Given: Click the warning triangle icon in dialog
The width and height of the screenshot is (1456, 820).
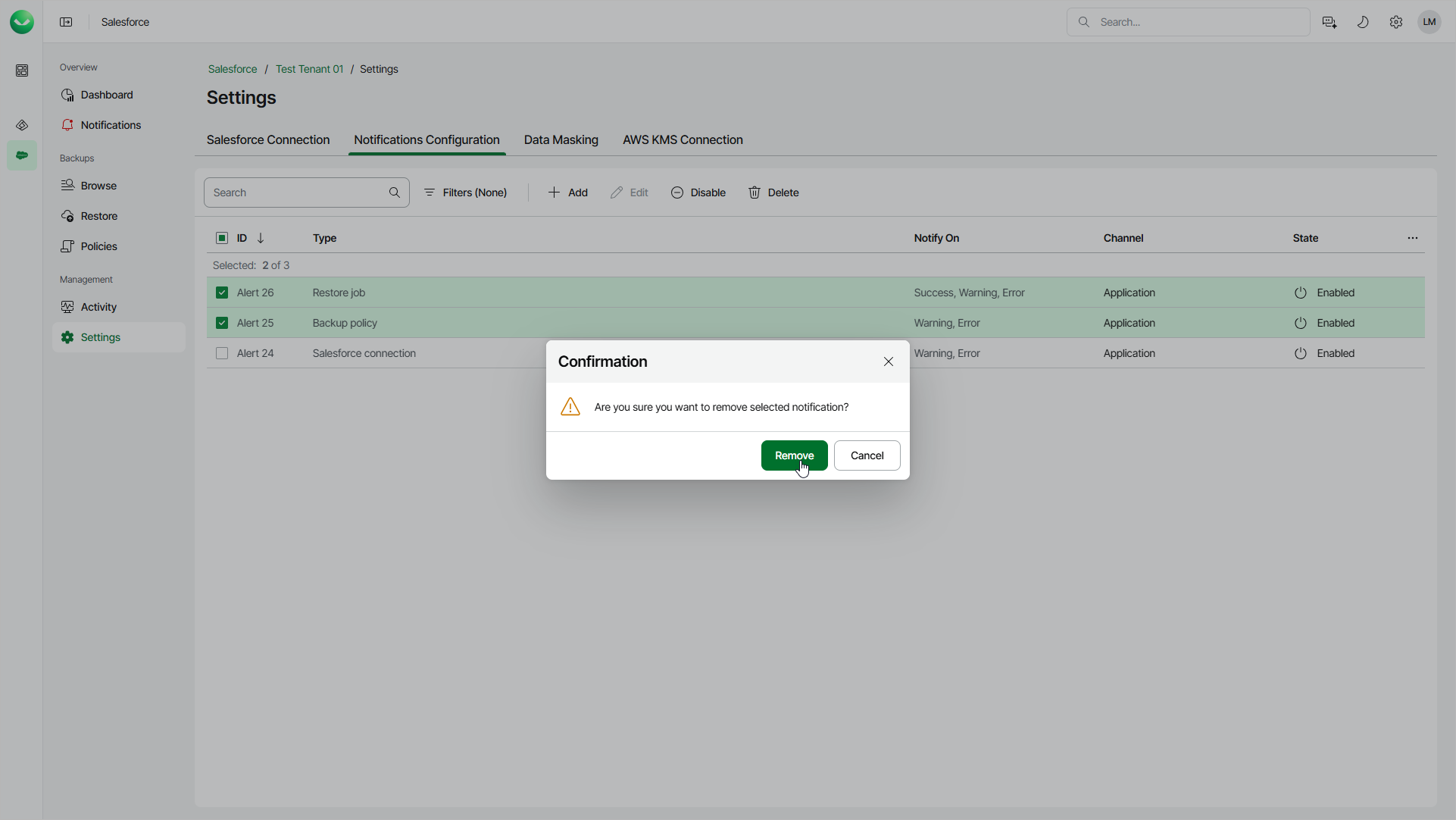Looking at the screenshot, I should tap(570, 407).
